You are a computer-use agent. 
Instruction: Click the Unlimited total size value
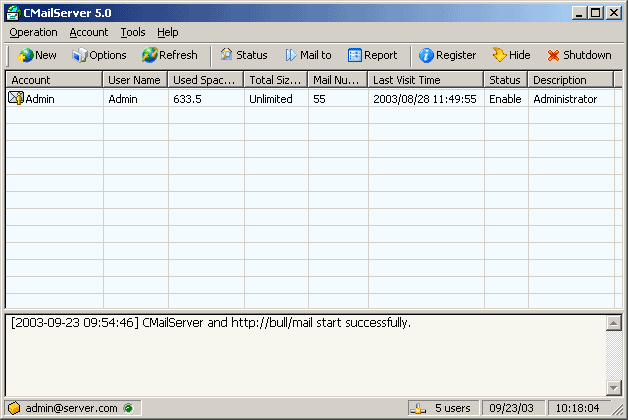point(271,99)
